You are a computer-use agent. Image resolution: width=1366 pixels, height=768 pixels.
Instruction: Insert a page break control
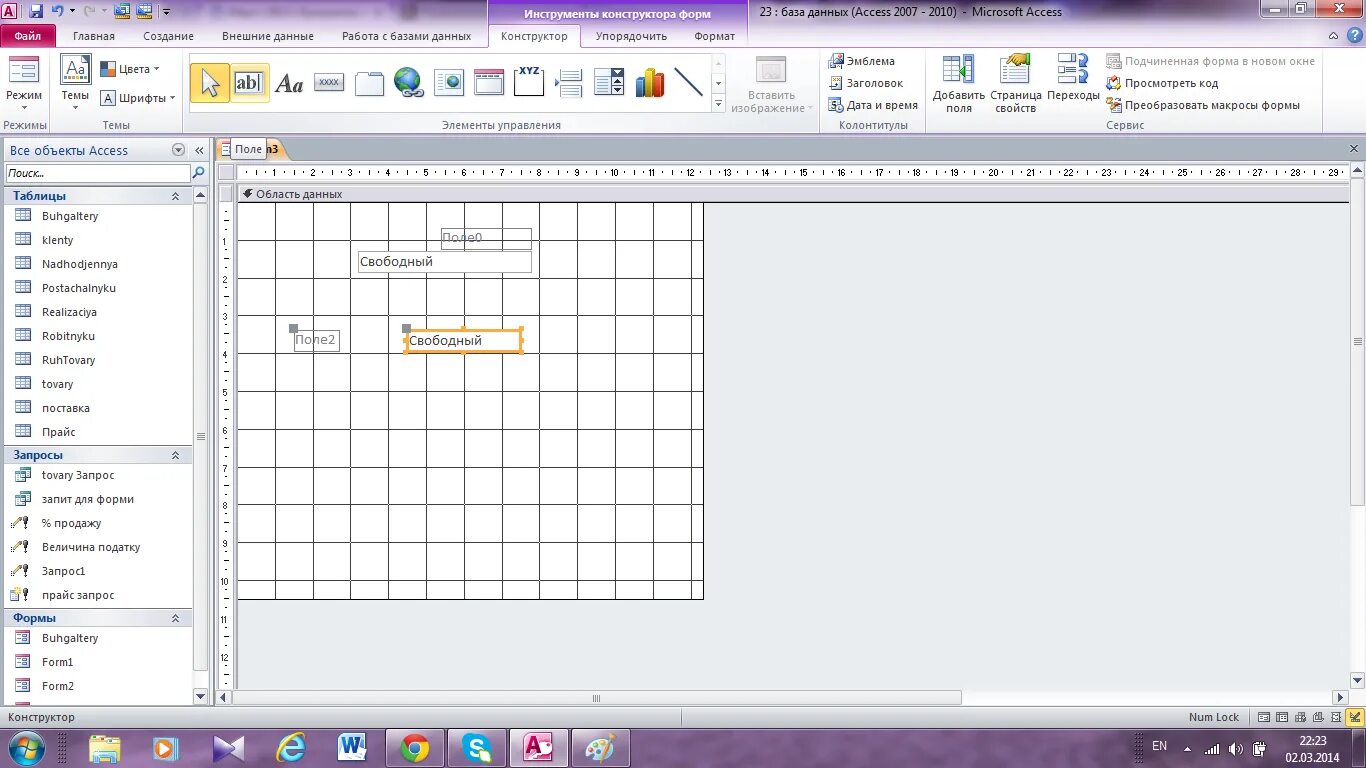click(569, 83)
